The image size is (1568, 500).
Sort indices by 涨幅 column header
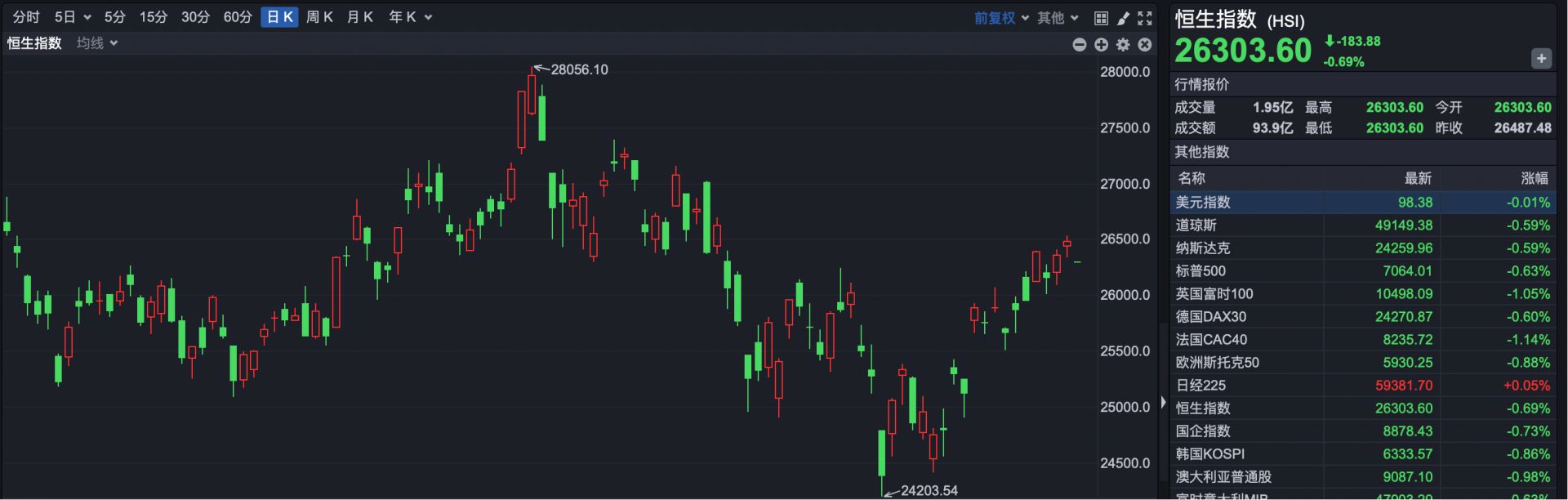click(1534, 178)
